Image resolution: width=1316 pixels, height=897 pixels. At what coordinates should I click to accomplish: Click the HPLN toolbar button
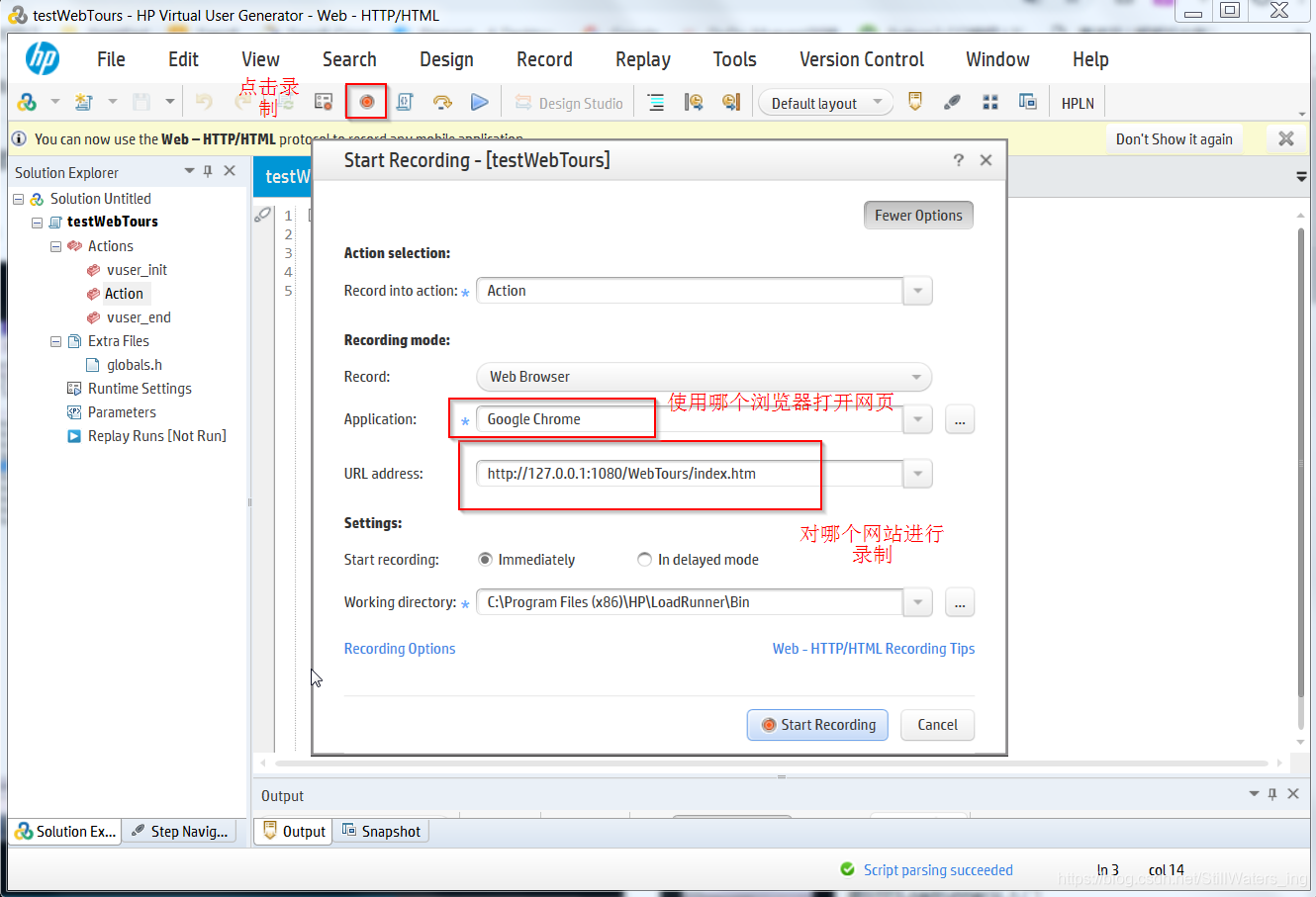point(1078,103)
